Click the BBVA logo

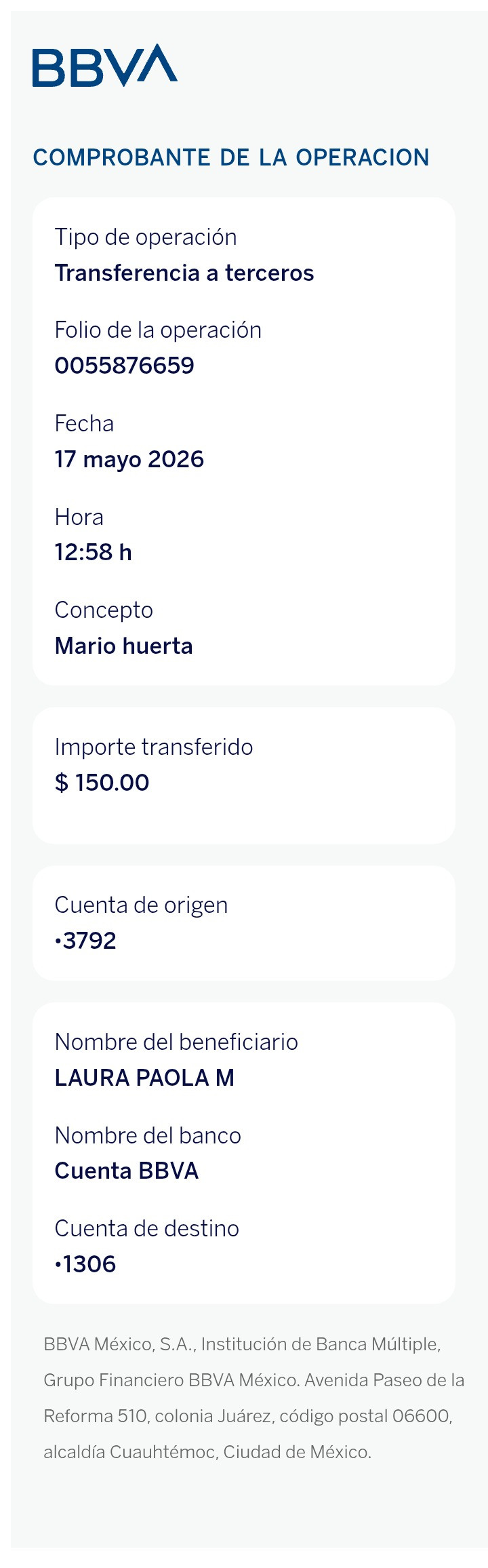[x=105, y=65]
